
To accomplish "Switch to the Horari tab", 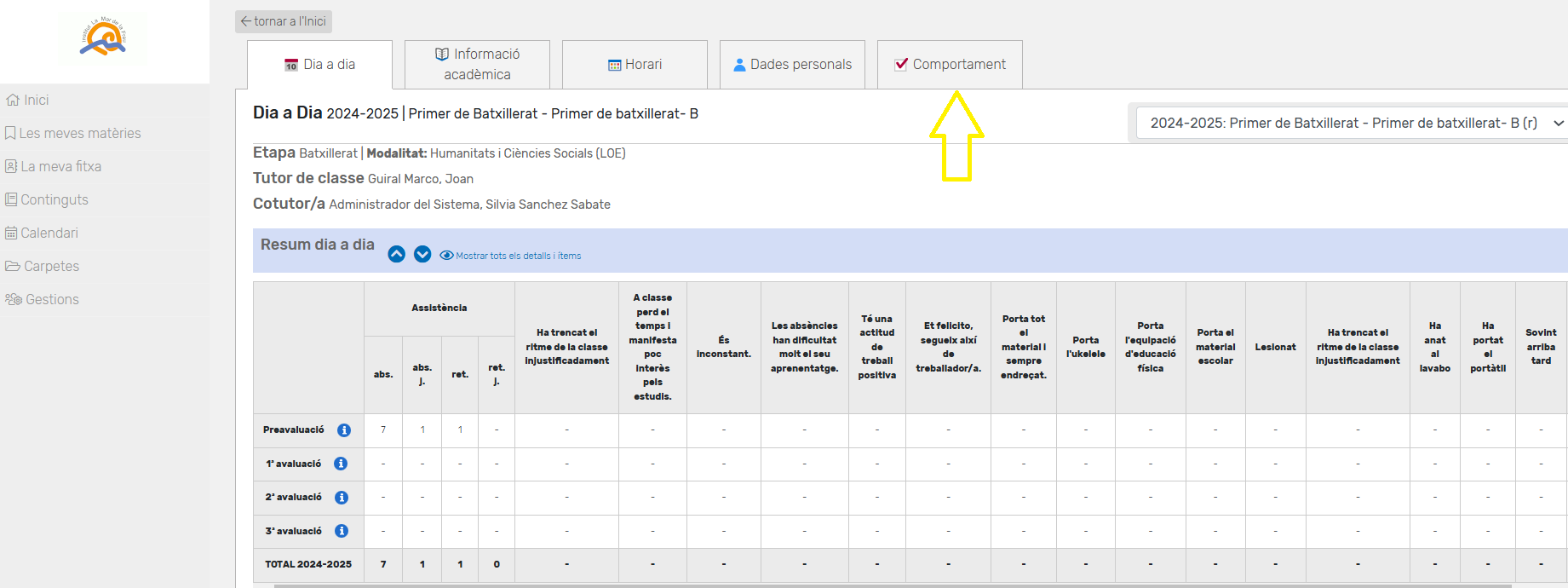I will click(x=635, y=65).
